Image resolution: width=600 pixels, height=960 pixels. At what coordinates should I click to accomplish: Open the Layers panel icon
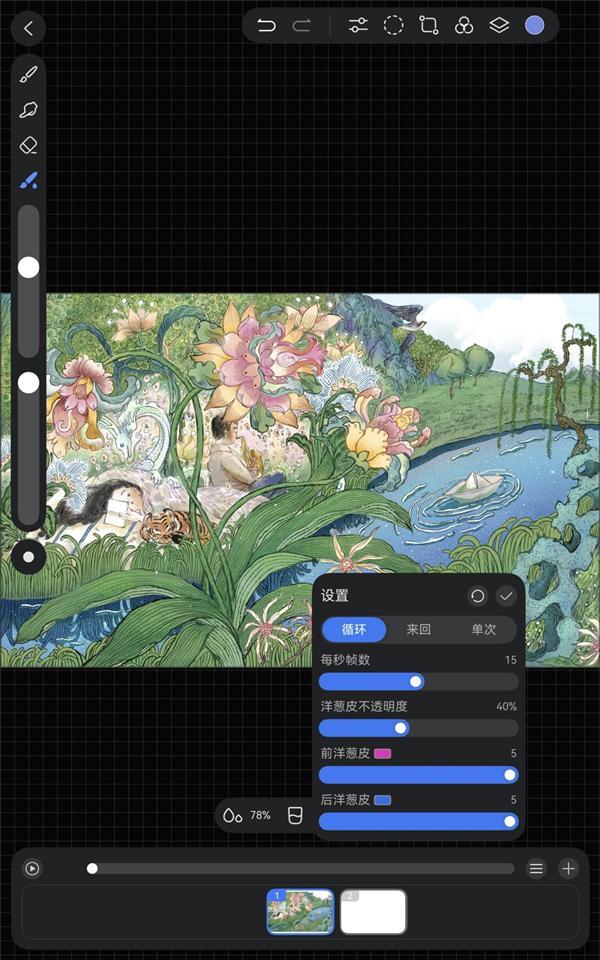[x=499, y=26]
